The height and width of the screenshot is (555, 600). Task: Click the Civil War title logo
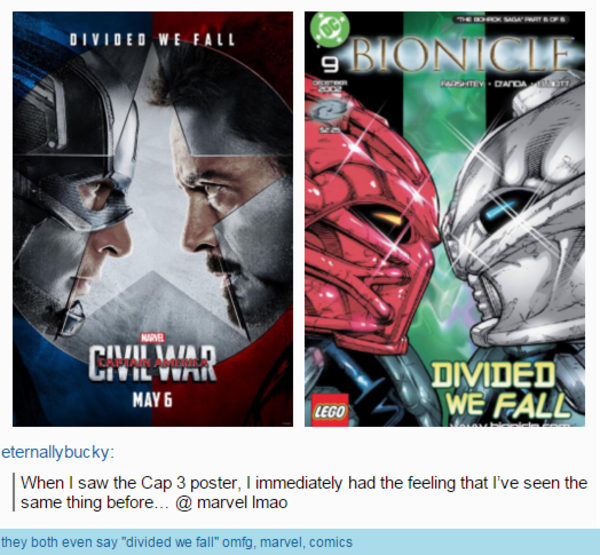click(153, 363)
